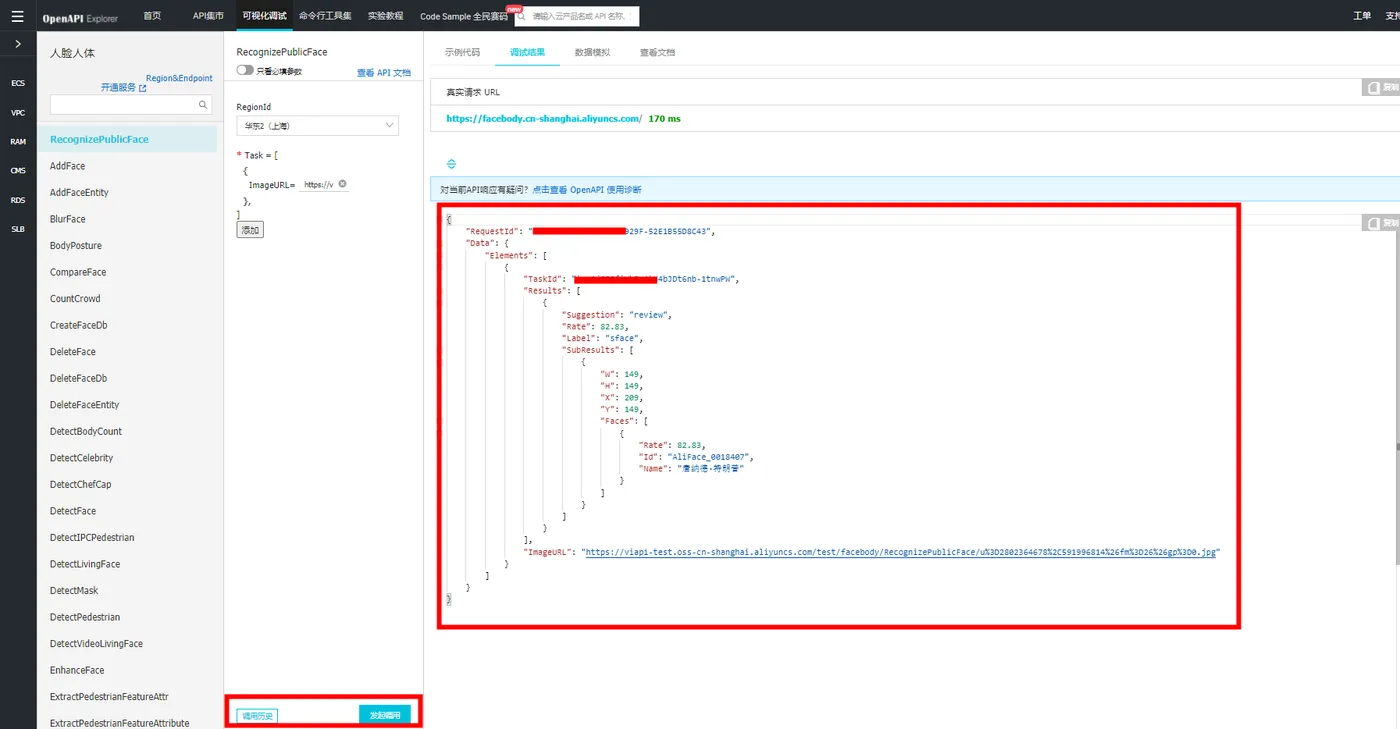Click 发起调用 button
This screenshot has width=1400, height=729.
tap(385, 716)
